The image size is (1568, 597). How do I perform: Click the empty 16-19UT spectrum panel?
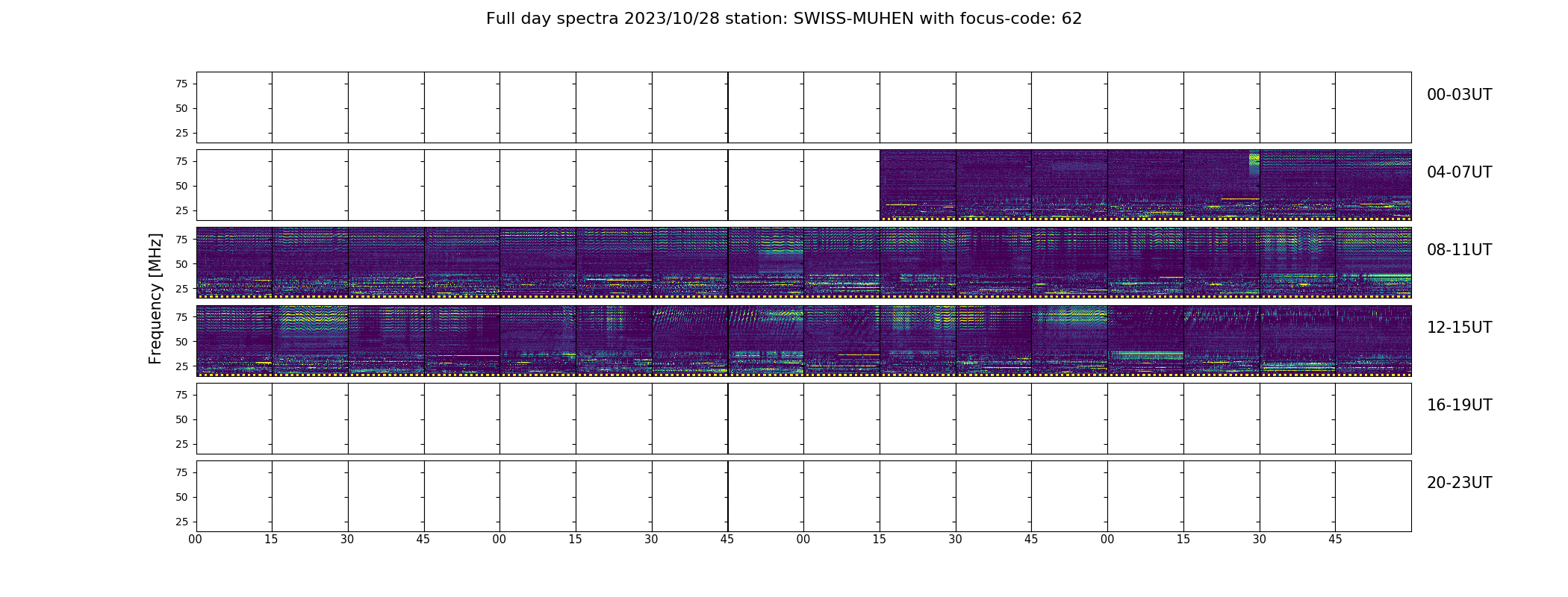coord(803,418)
